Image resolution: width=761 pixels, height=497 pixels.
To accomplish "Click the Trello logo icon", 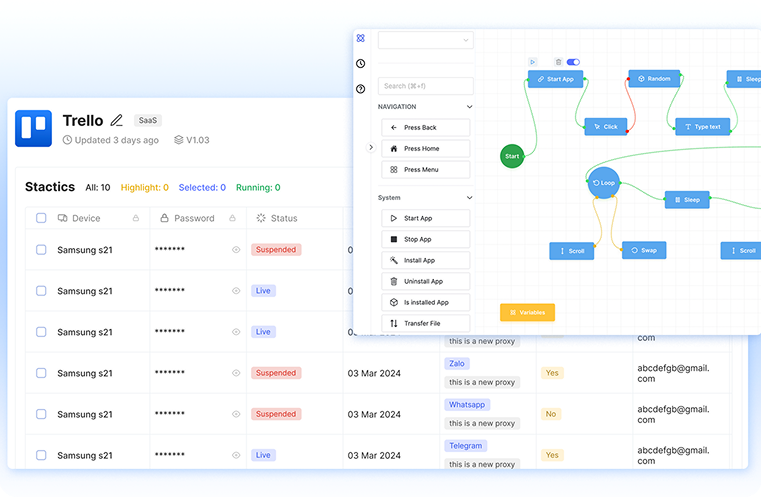I will click(33, 128).
